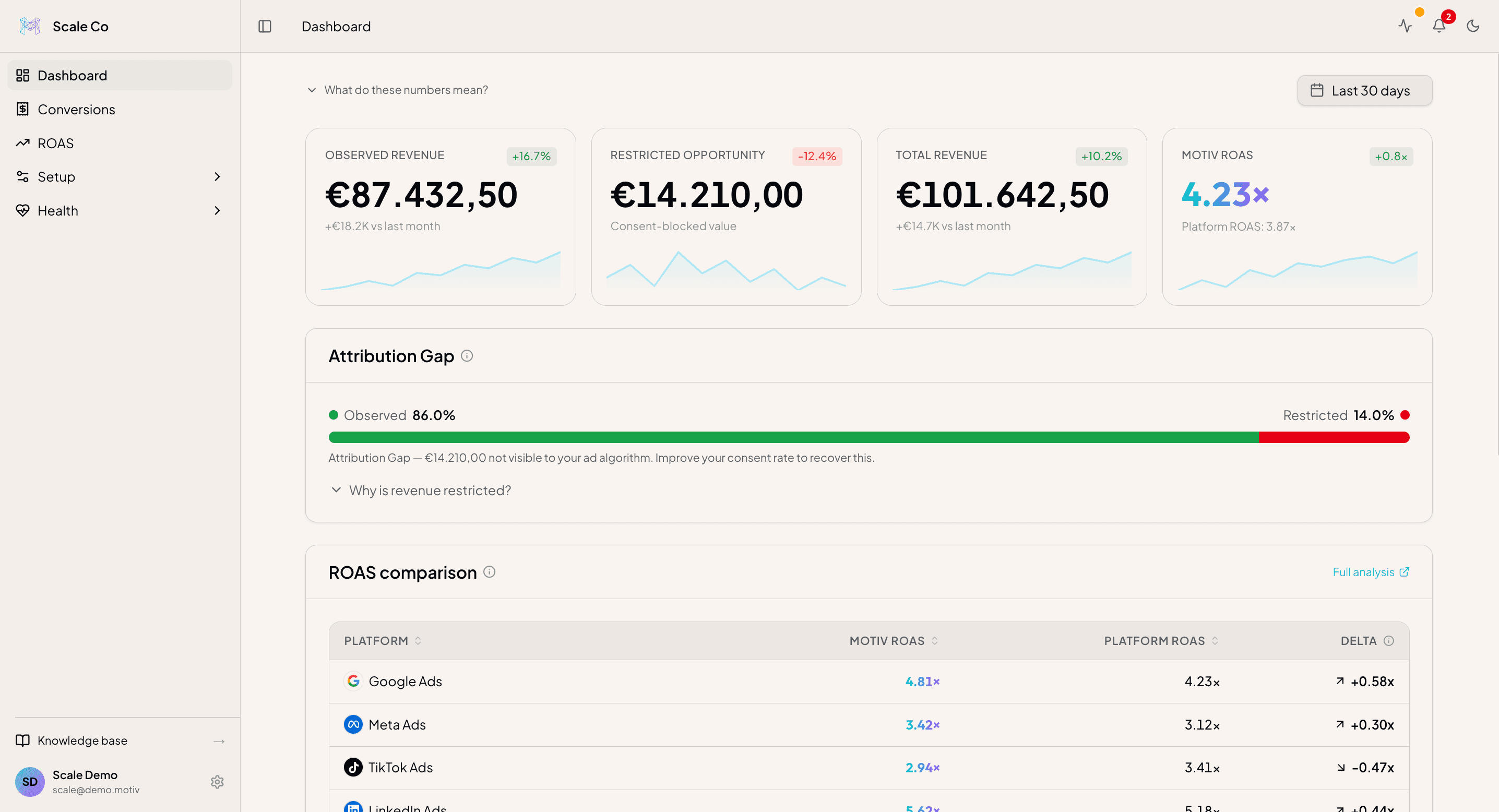Click the red Restricted legend dot

pos(1405,415)
